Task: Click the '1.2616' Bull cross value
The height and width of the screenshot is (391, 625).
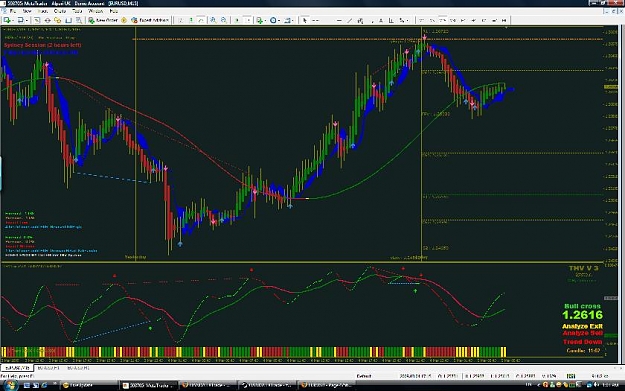Action: coord(582,315)
